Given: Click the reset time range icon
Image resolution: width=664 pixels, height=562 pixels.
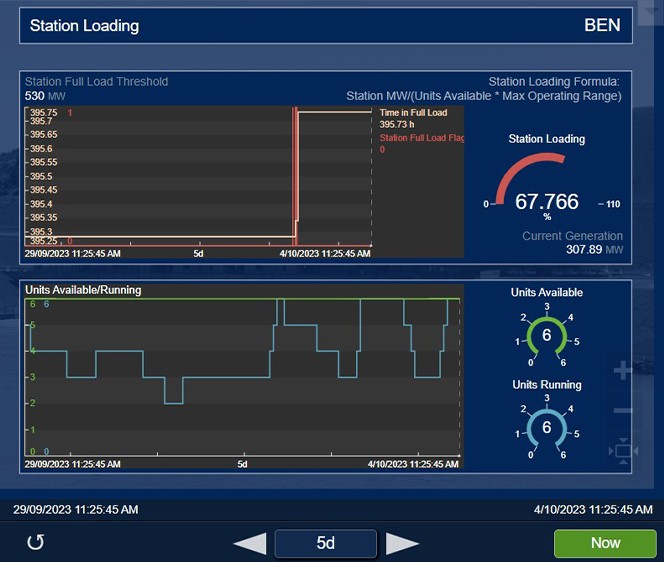Looking at the screenshot, I should pyautogui.click(x=36, y=543).
